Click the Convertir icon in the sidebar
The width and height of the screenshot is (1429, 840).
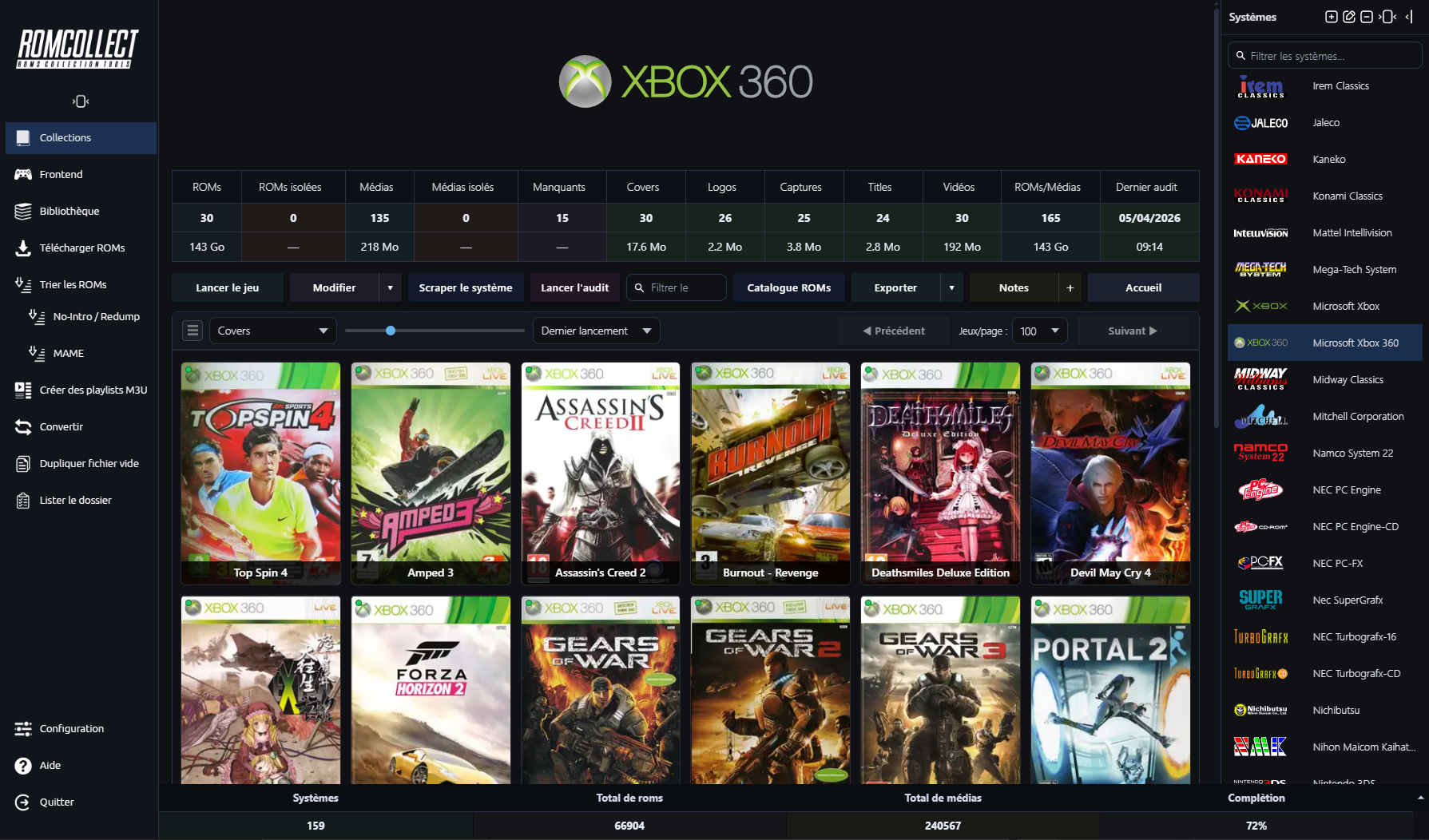click(x=23, y=426)
